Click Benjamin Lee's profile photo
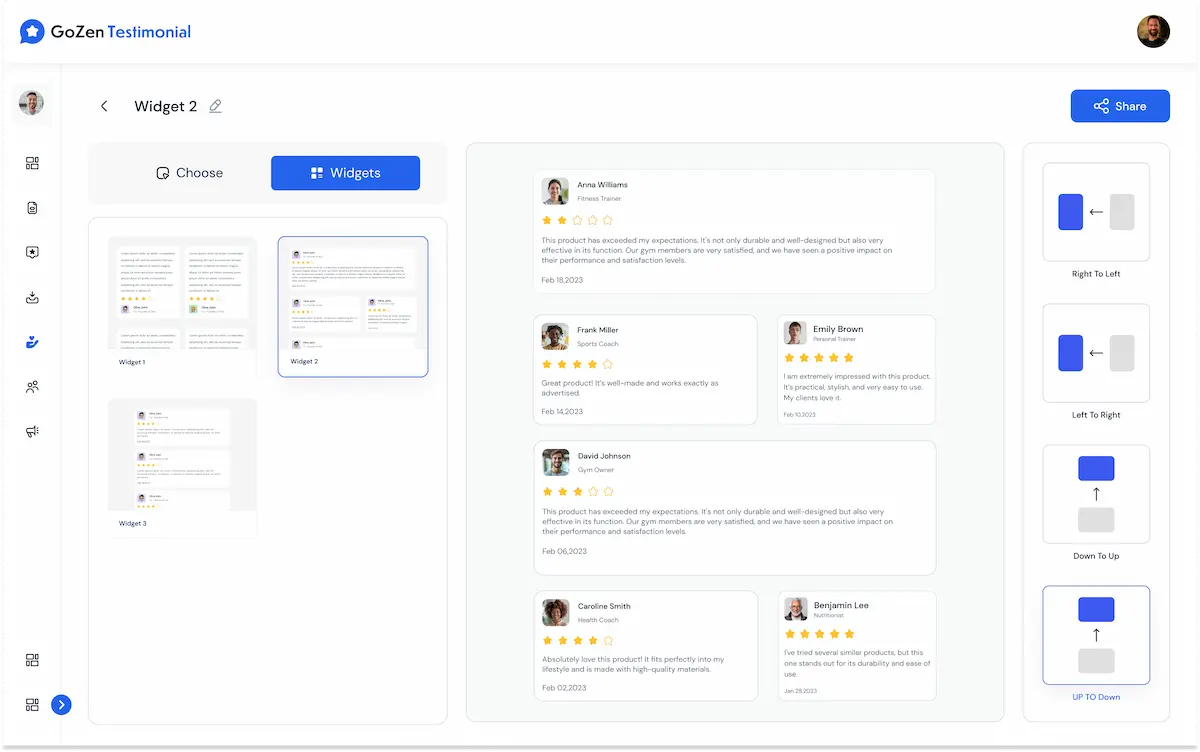 click(x=795, y=609)
